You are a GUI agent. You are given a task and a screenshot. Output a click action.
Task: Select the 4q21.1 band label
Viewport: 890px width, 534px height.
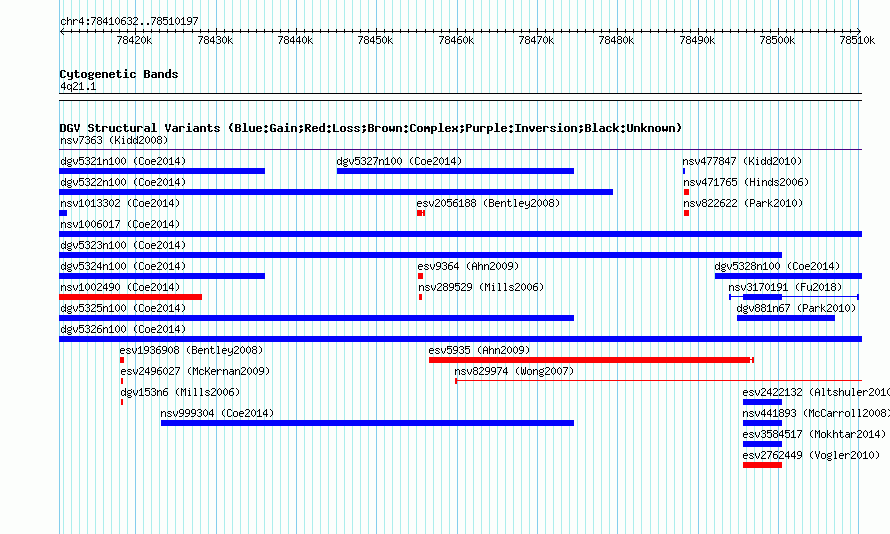(x=78, y=86)
